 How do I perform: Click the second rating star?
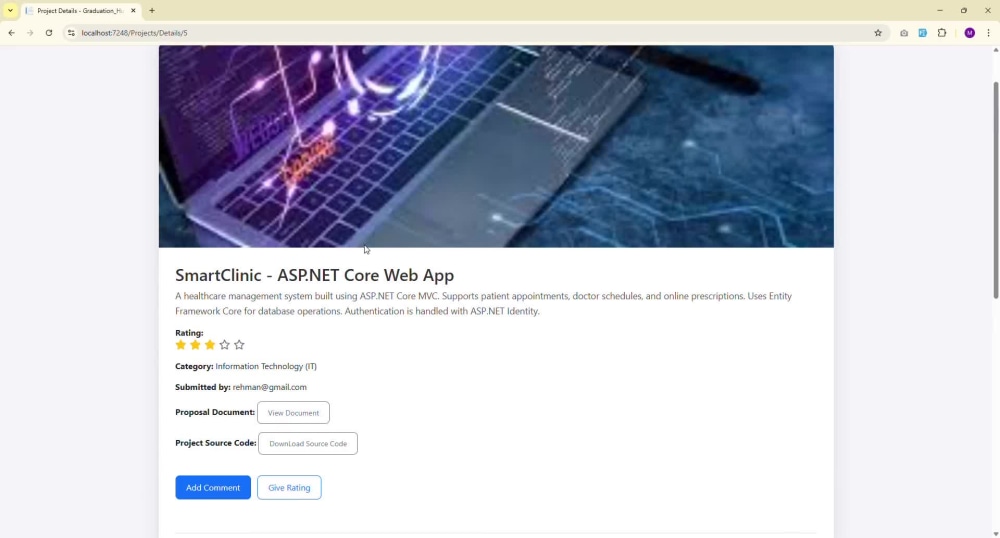pos(195,345)
